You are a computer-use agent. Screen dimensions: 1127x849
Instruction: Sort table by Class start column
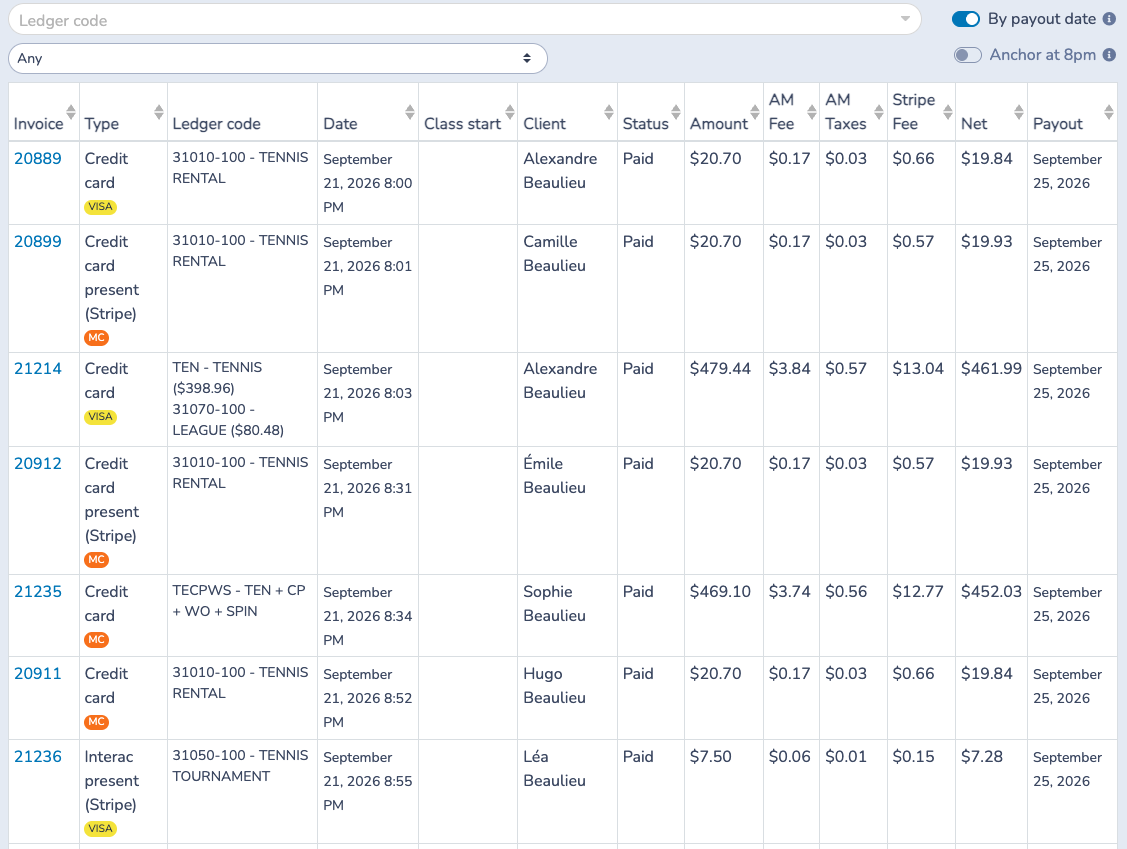tap(510, 112)
